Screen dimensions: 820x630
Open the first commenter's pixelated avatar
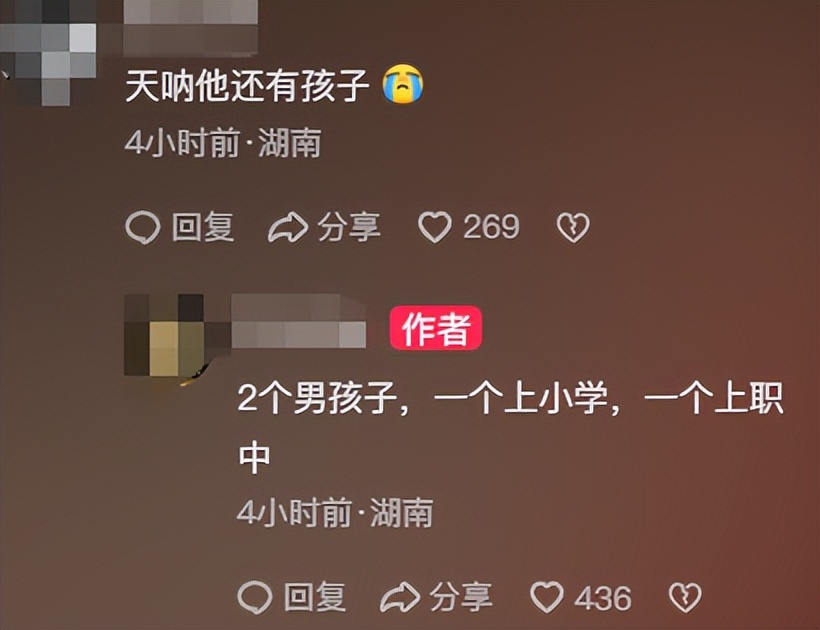click(48, 52)
